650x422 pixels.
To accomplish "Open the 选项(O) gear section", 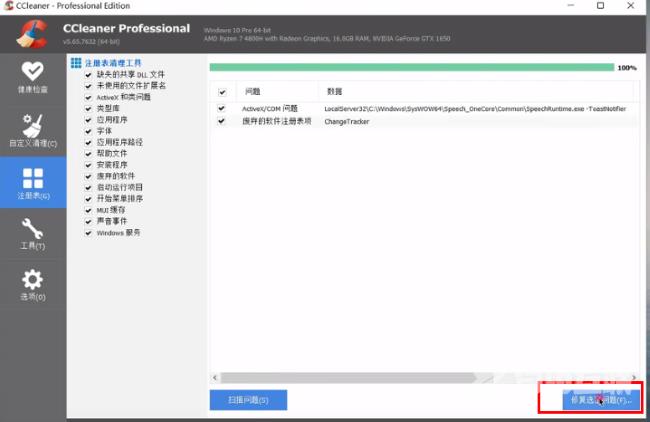I will pyautogui.click(x=33, y=285).
